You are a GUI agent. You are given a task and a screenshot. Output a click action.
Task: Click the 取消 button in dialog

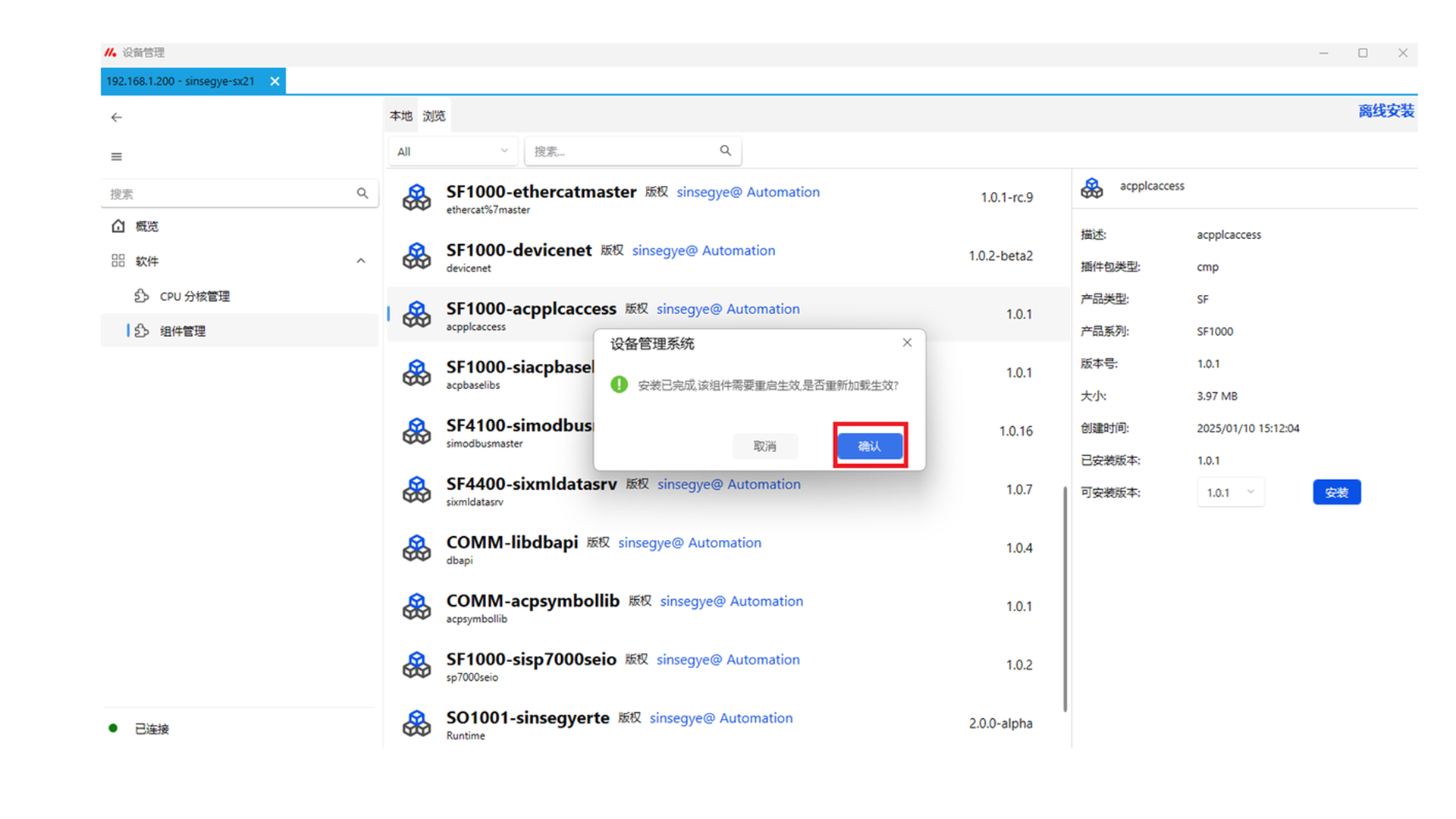tap(764, 446)
